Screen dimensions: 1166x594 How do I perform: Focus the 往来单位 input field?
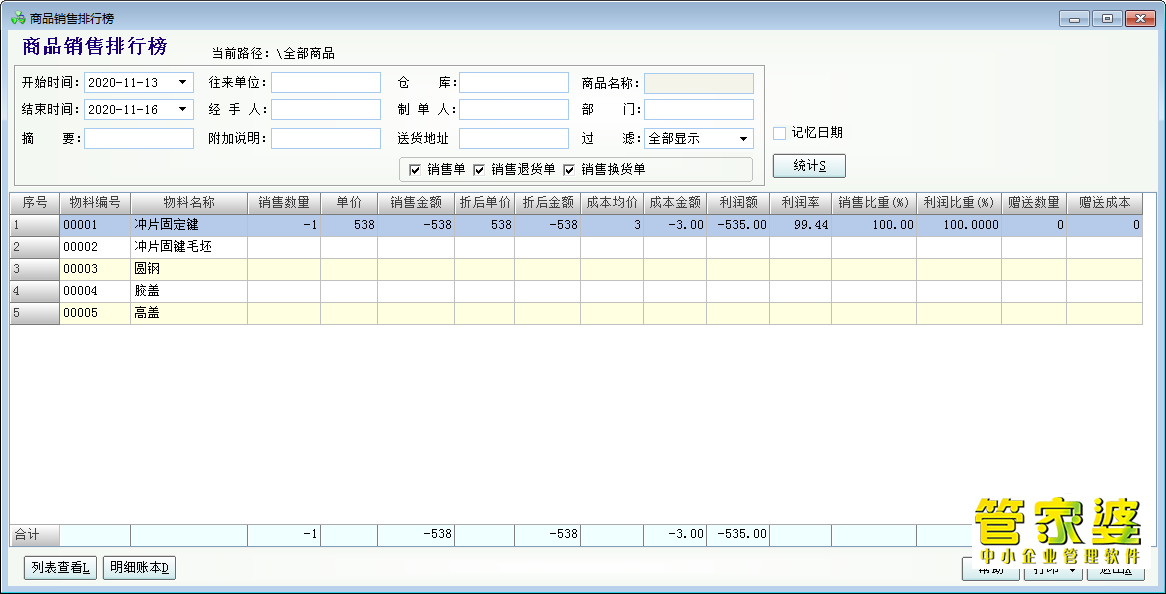pyautogui.click(x=326, y=83)
